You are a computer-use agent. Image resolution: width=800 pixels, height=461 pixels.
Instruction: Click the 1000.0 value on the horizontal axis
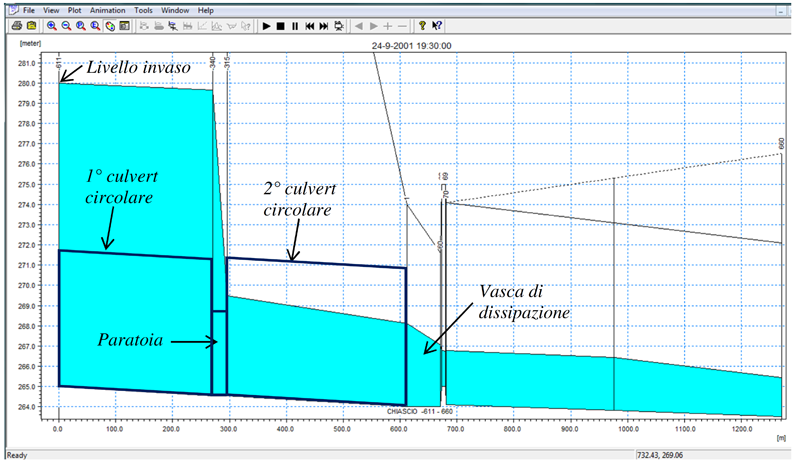(628, 429)
